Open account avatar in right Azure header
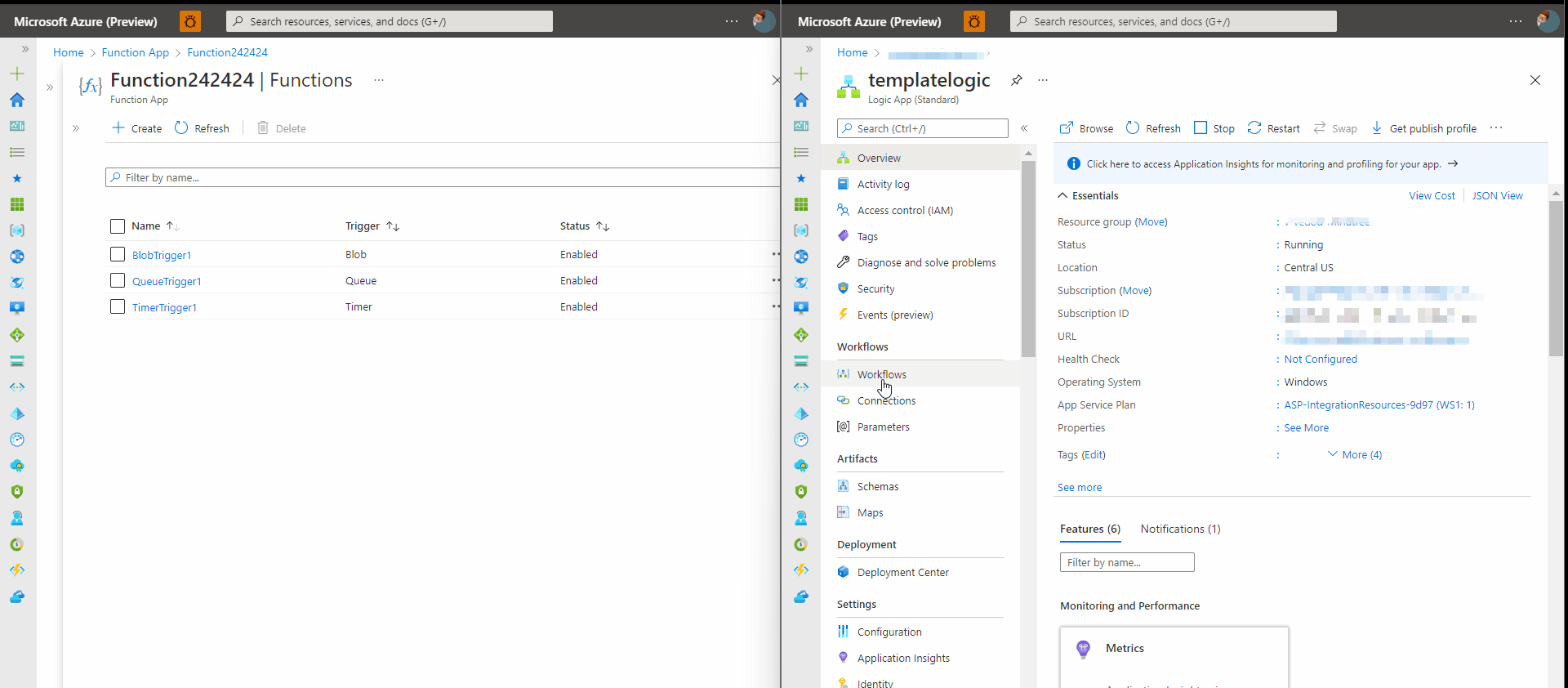Screen dimensions: 1568x688 click(1548, 21)
